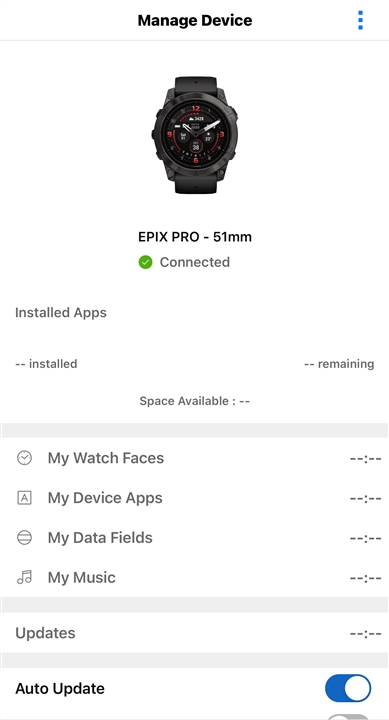
Task: Open My Device Apps list
Action: click(x=194, y=498)
